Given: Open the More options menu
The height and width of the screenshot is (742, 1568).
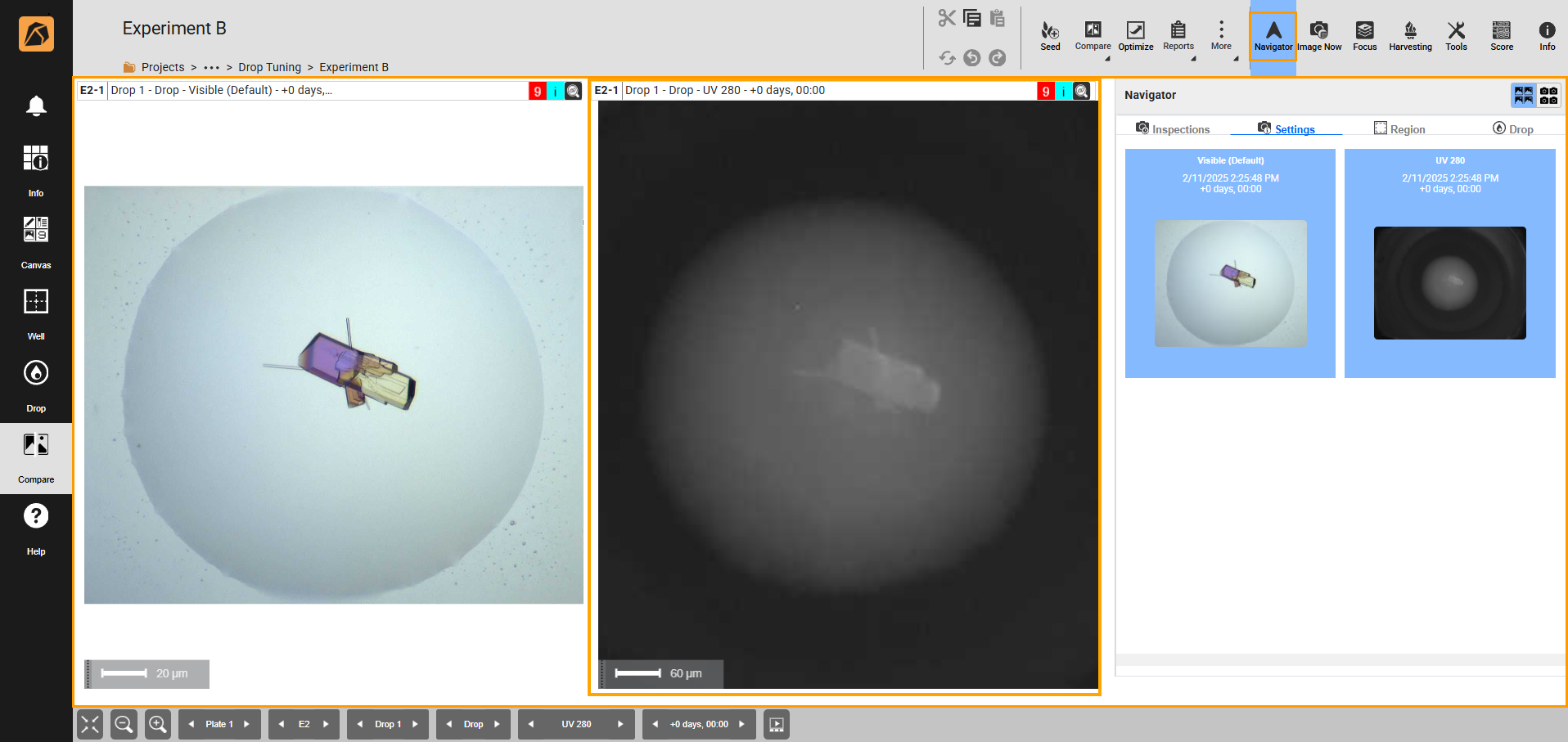Looking at the screenshot, I should [x=1221, y=35].
